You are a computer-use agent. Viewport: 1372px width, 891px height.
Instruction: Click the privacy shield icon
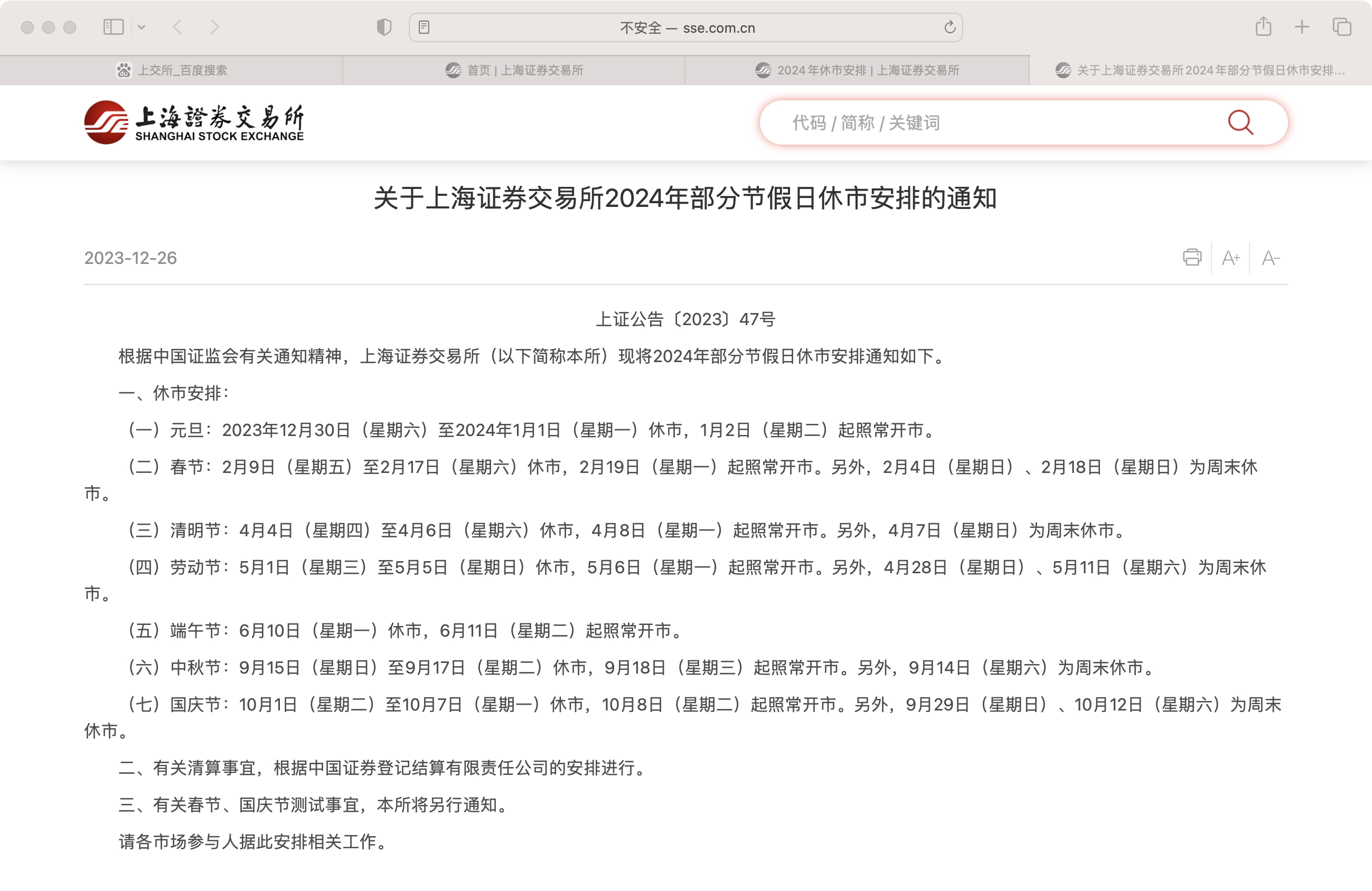384,27
